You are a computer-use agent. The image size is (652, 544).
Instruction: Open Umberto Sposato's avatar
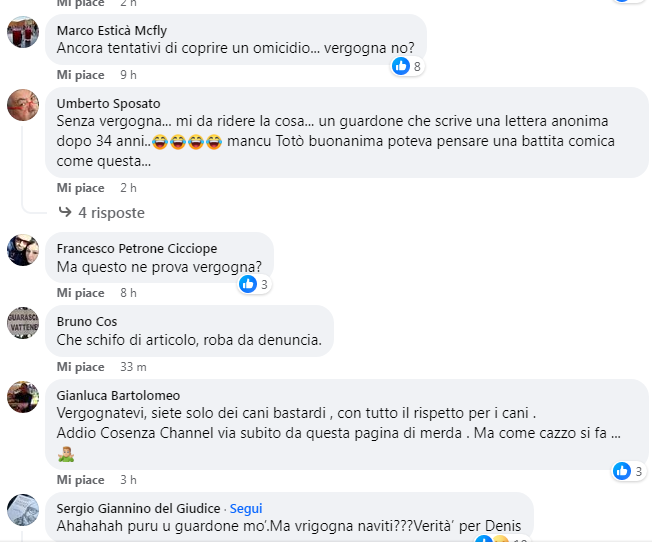coord(23,105)
